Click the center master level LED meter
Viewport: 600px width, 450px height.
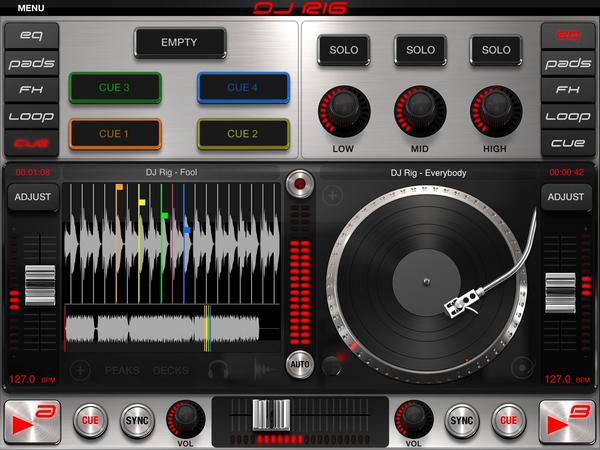click(300, 275)
